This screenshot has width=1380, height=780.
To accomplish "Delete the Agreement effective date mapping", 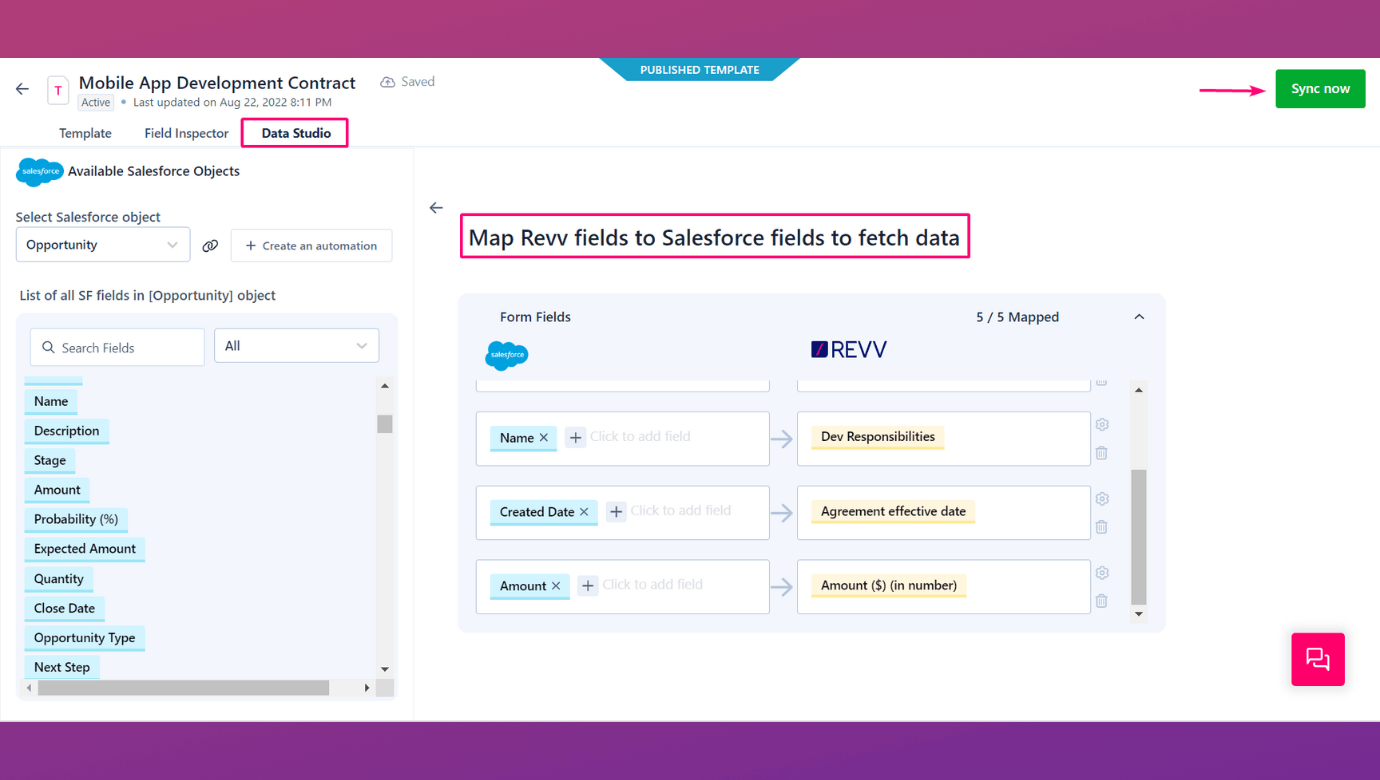I will click(1101, 527).
